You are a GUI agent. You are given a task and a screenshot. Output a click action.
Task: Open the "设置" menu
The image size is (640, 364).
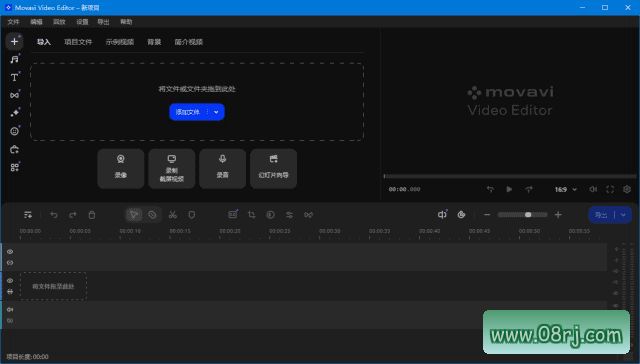click(x=82, y=22)
